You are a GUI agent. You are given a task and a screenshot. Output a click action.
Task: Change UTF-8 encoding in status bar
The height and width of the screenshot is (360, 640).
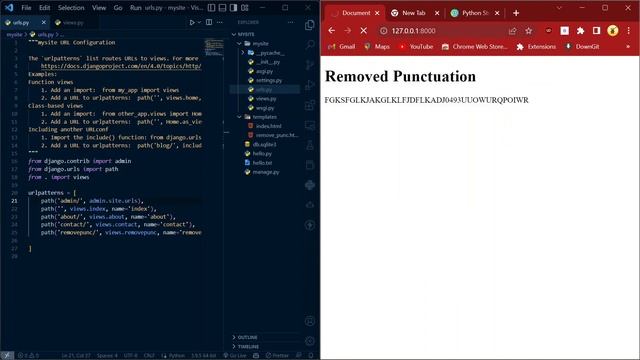click(x=131, y=356)
